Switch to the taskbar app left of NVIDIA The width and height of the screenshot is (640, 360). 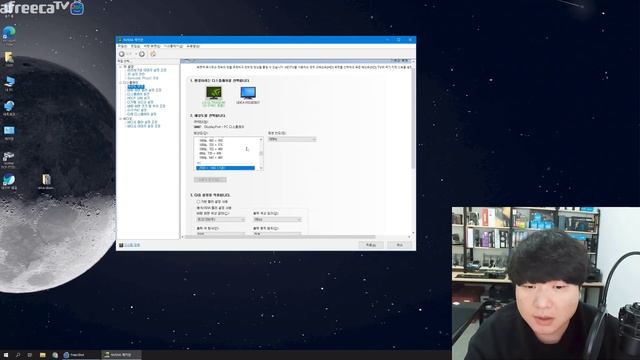[x=80, y=355]
